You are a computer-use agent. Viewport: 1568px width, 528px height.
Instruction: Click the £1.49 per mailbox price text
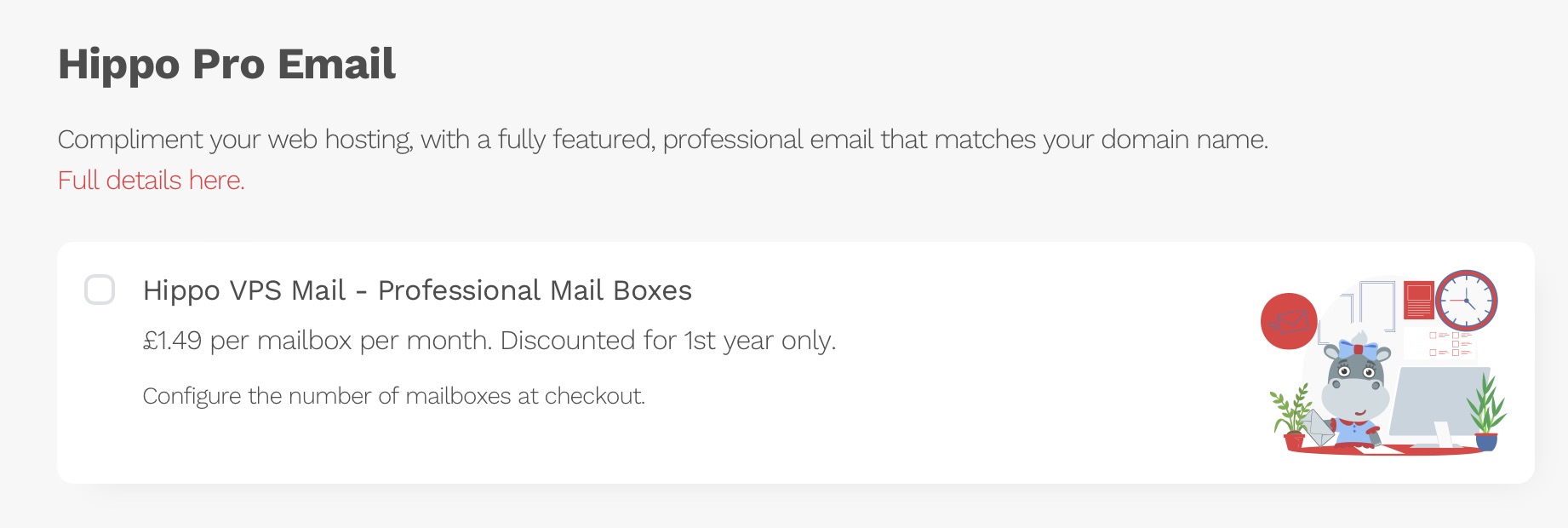[x=489, y=341]
